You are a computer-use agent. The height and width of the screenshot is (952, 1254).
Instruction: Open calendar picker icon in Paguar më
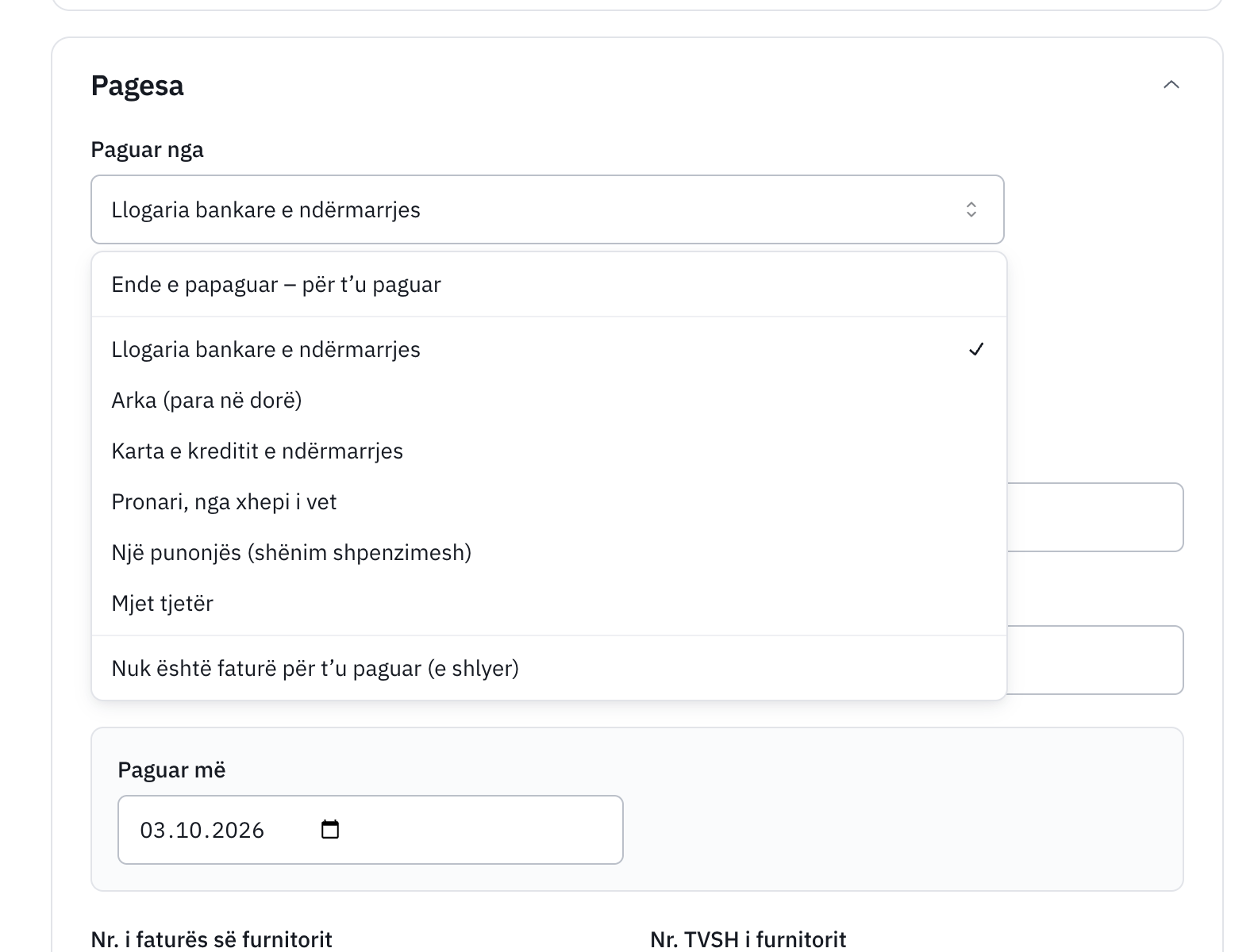[330, 830]
